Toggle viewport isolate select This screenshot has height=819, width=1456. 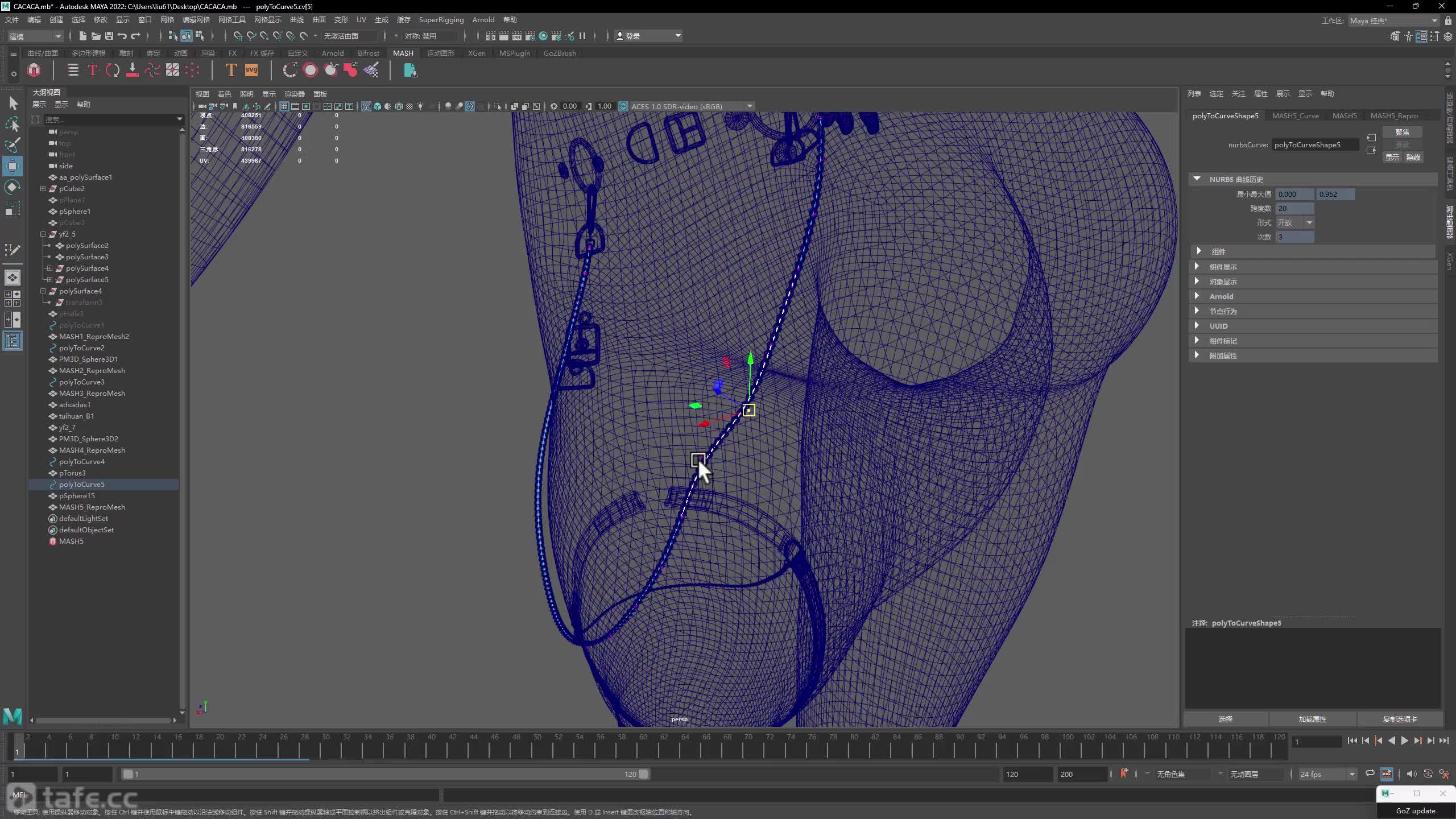coord(497,106)
